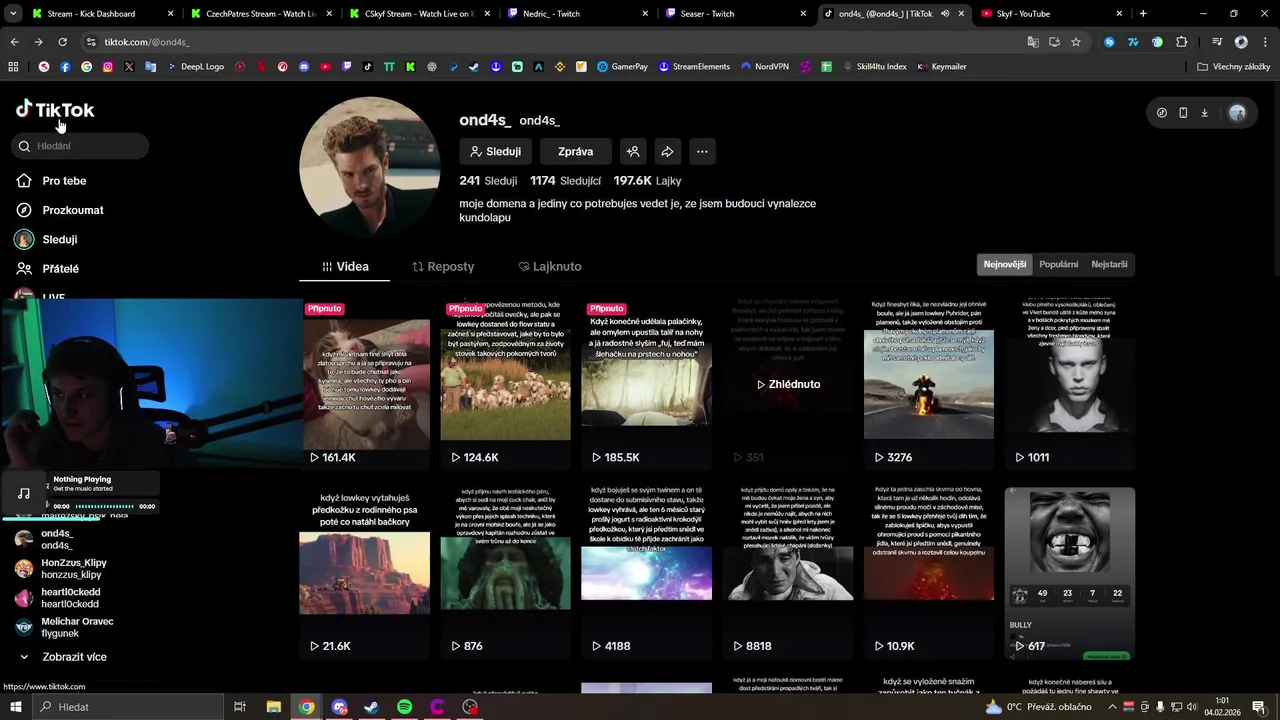Open the tab search dropdown in Chrome
1280x720 pixels.
(x=14, y=14)
